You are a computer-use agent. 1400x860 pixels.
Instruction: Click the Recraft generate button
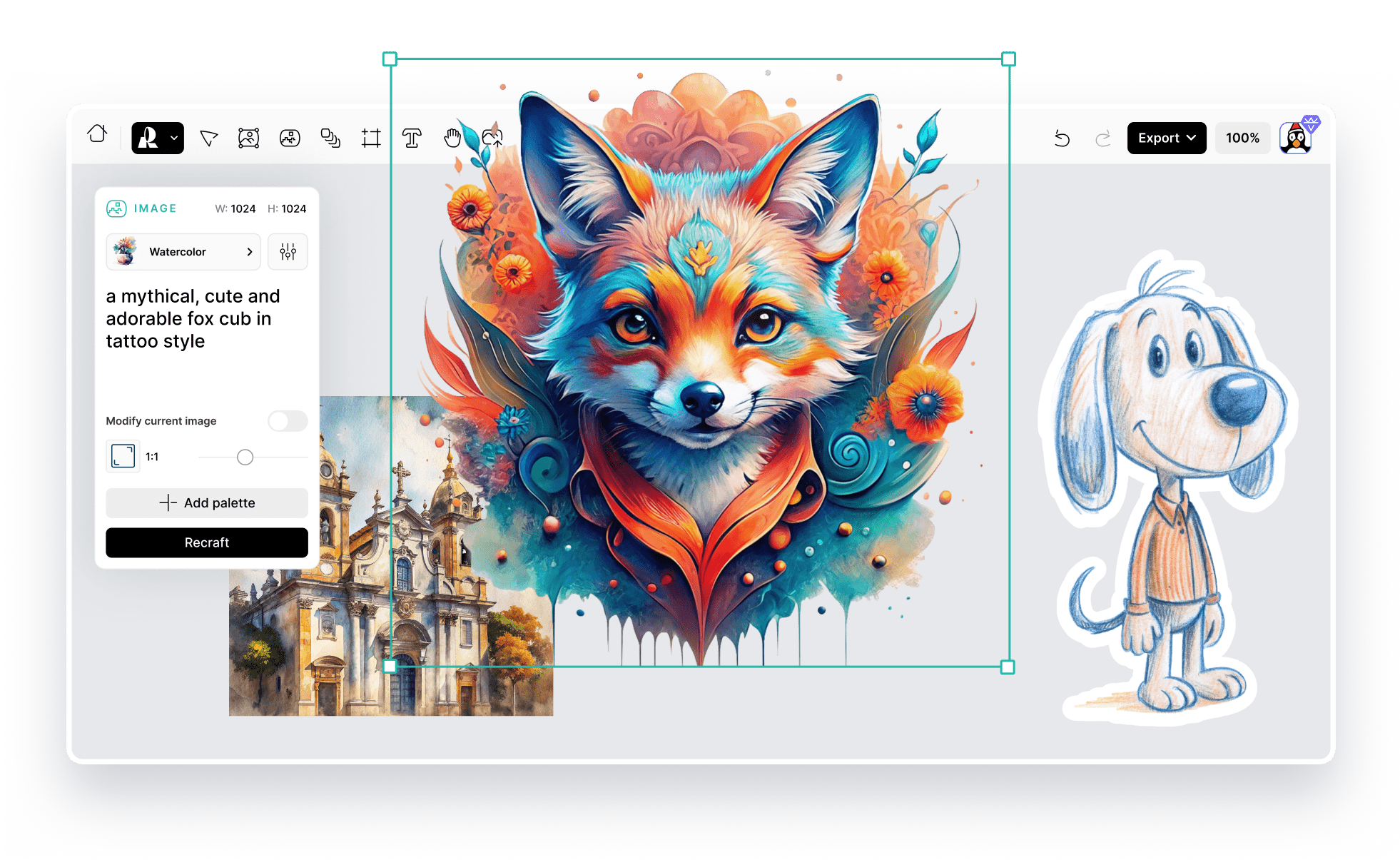pyautogui.click(x=207, y=542)
